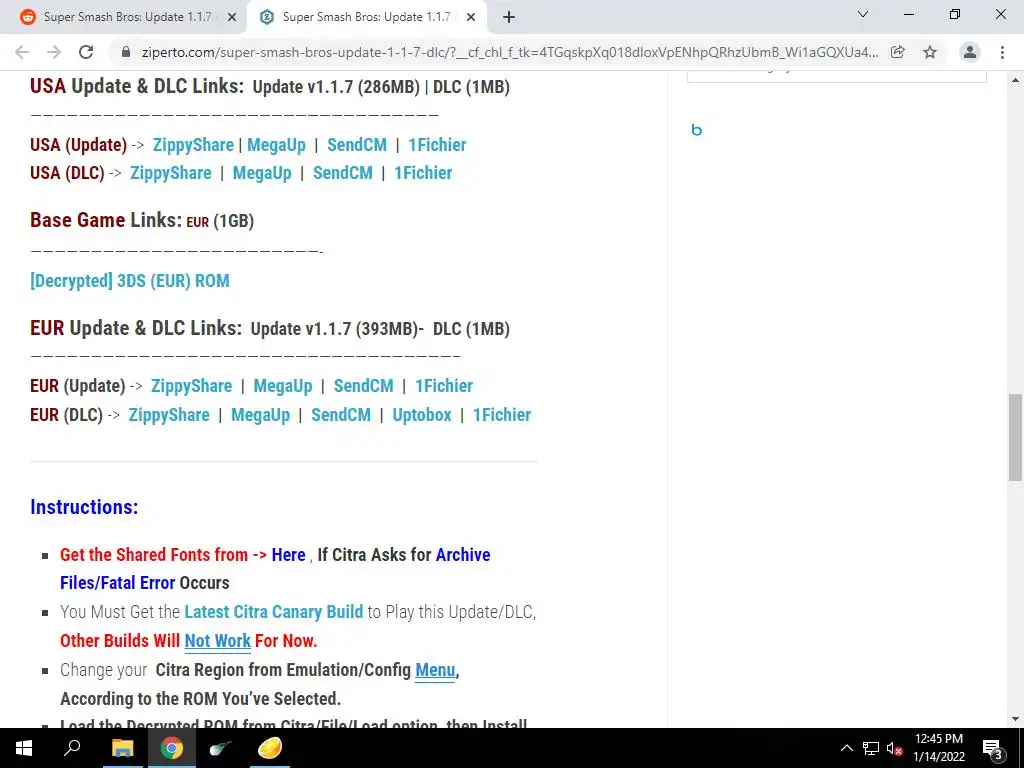
Task: Click the 'Not Work' underlined link
Action: pos(217,641)
